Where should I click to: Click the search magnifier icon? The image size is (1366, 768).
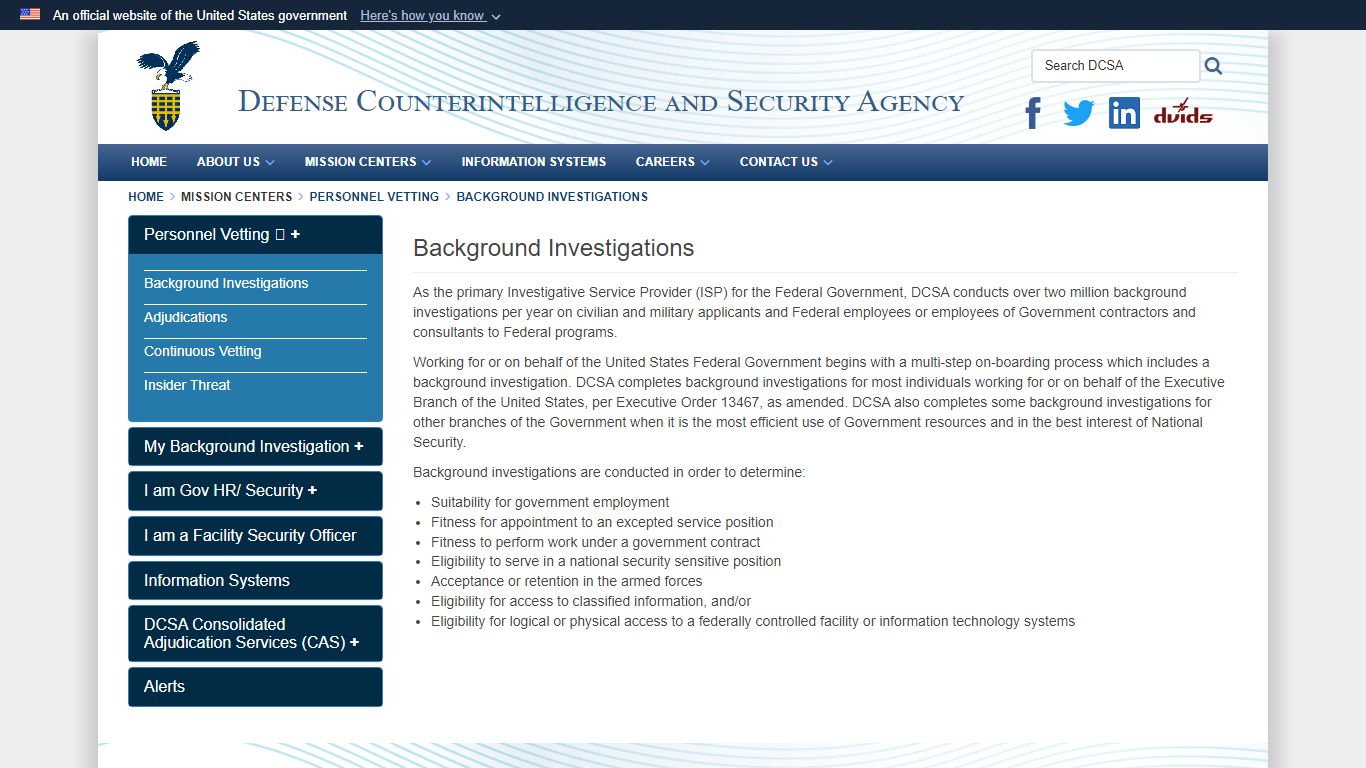1213,66
